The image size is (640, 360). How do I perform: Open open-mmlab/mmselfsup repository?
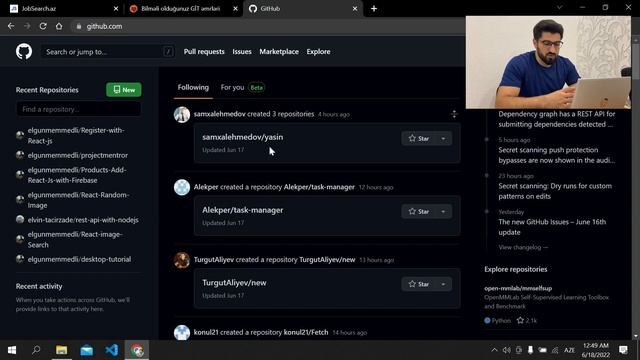tap(518, 288)
